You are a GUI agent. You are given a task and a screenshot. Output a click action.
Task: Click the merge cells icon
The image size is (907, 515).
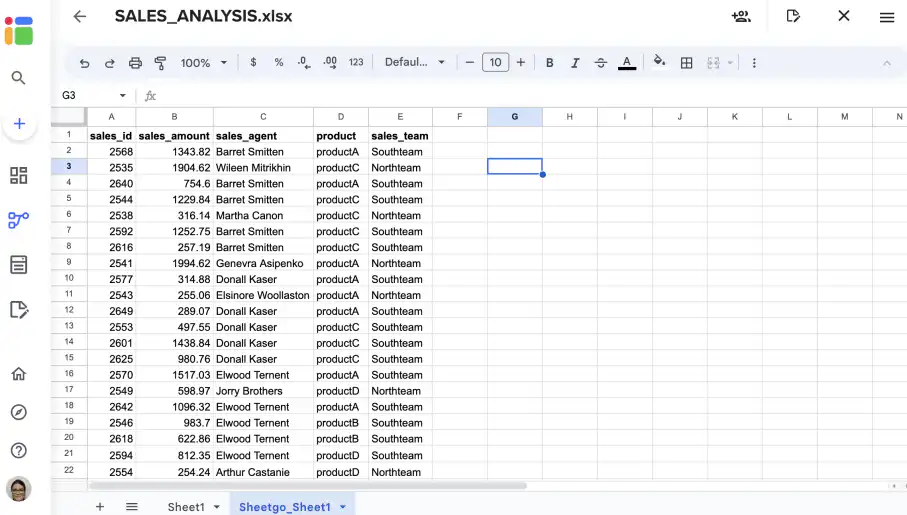(x=713, y=63)
